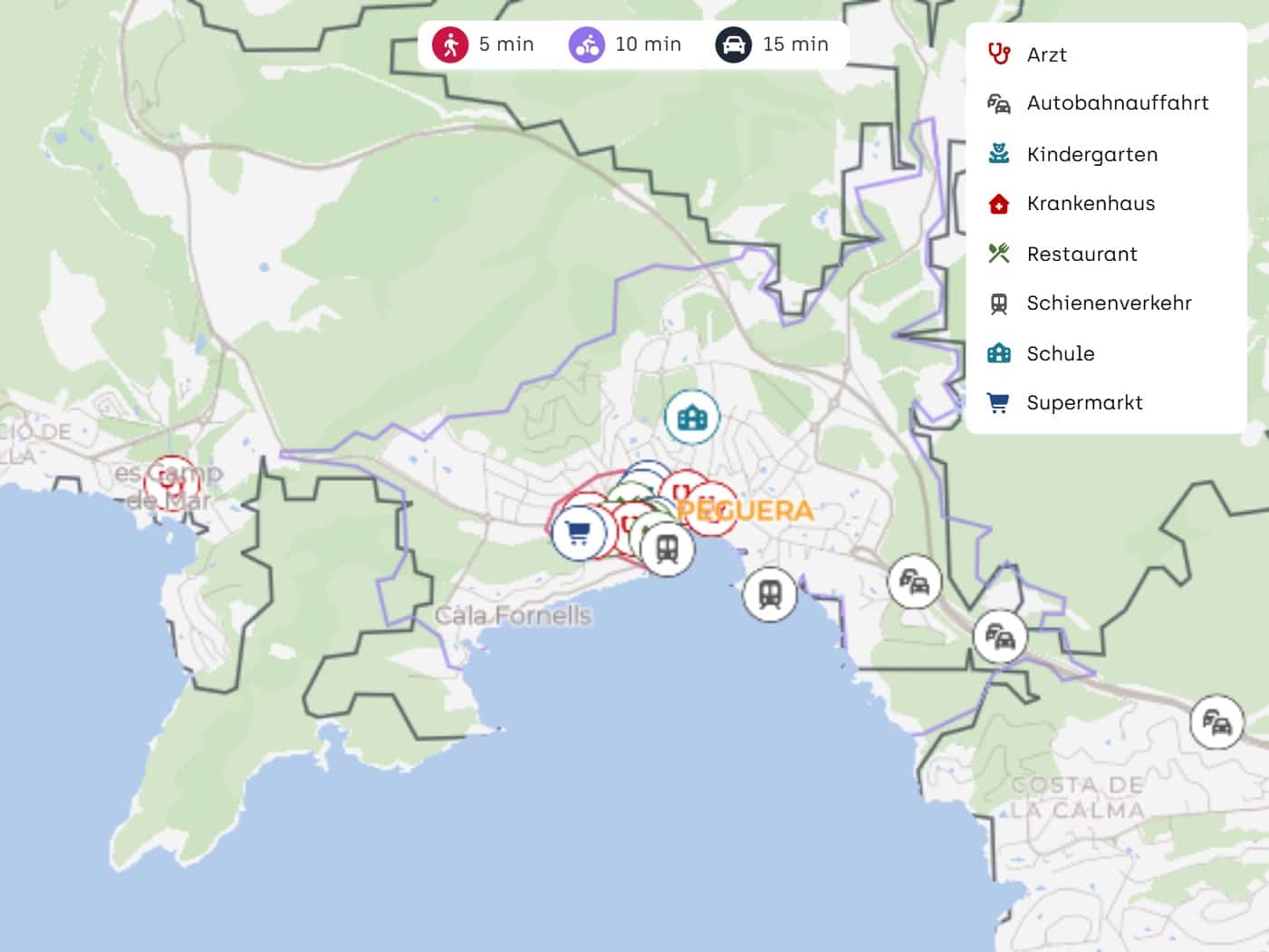Pick Schienenverkehr in the legend
Viewport: 1269px width, 952px height.
click(x=1108, y=303)
